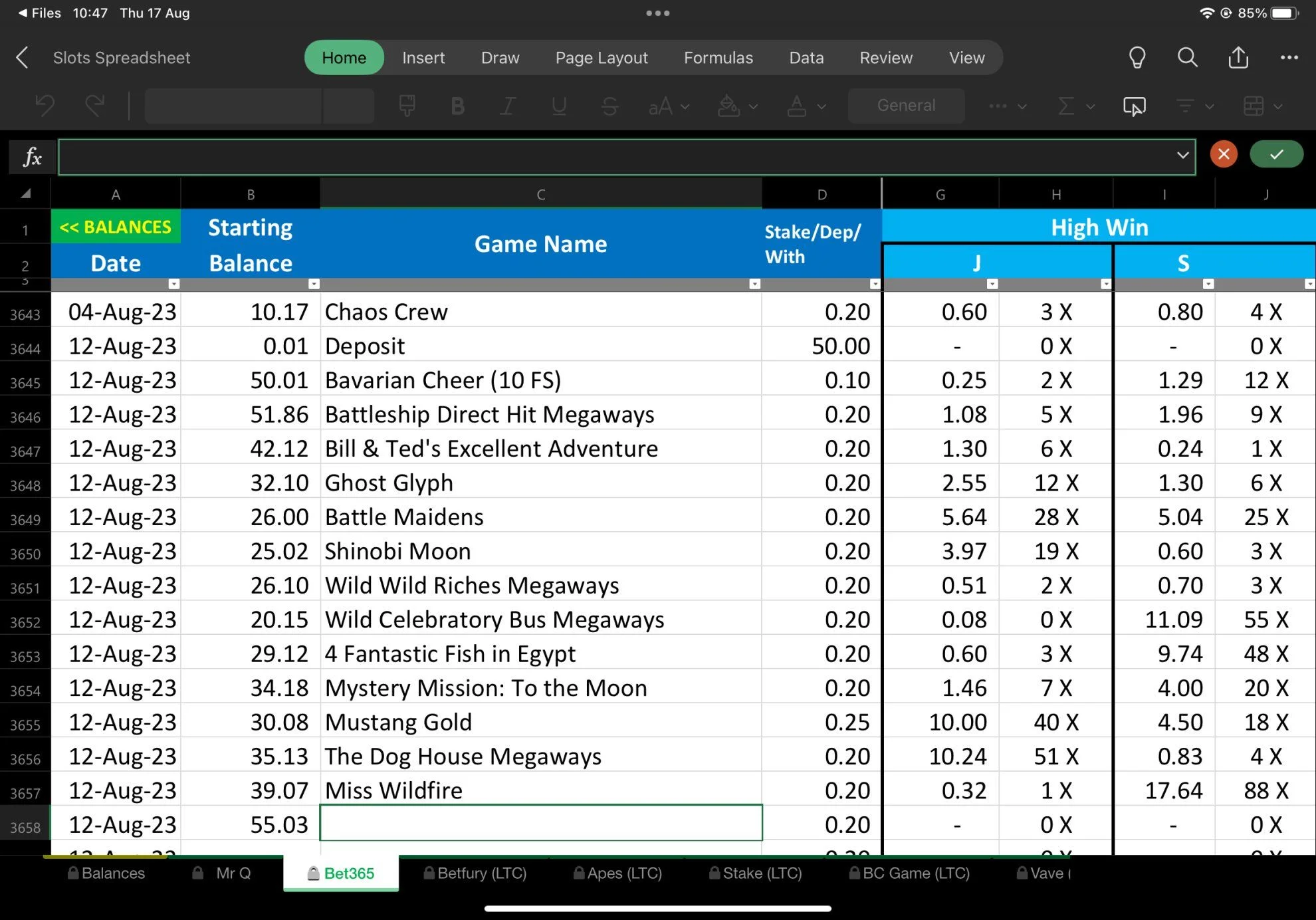Select the Battle Maidens cell
This screenshot has width=1316, height=920.
click(x=540, y=517)
